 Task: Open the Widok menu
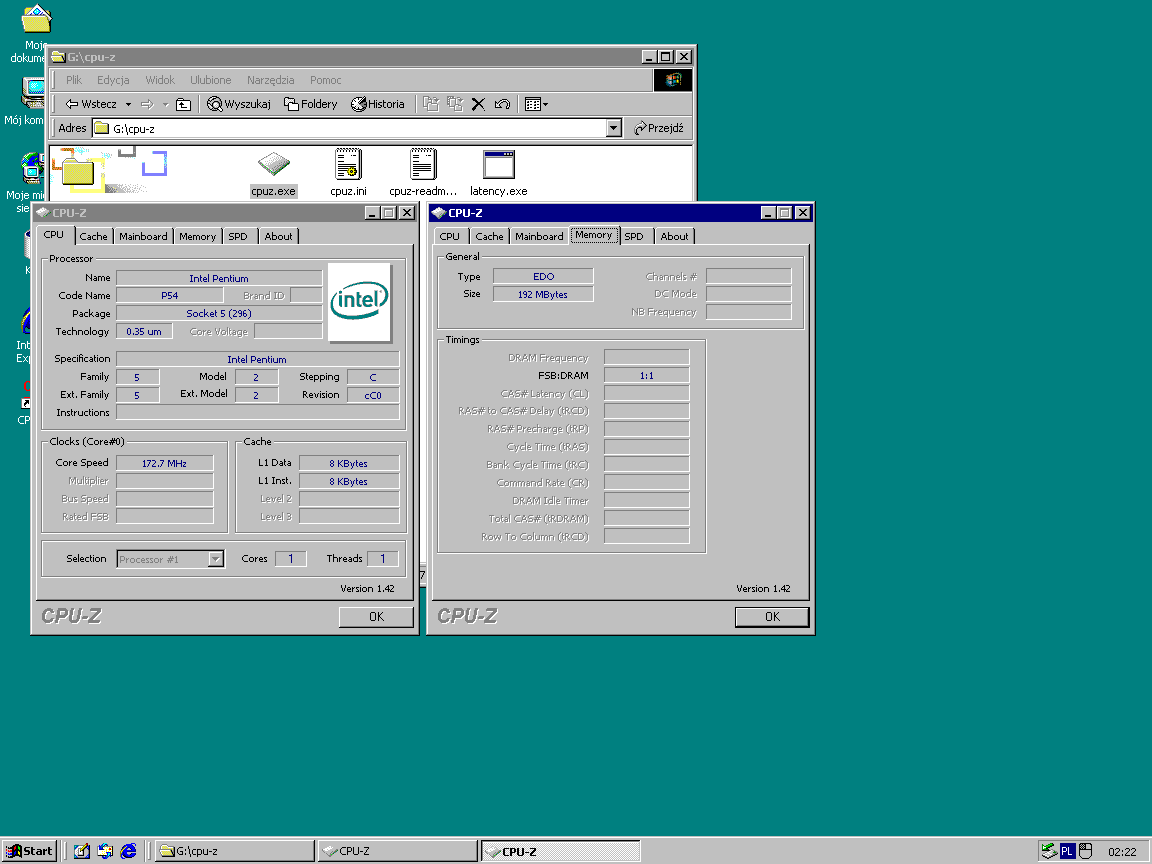pos(160,80)
